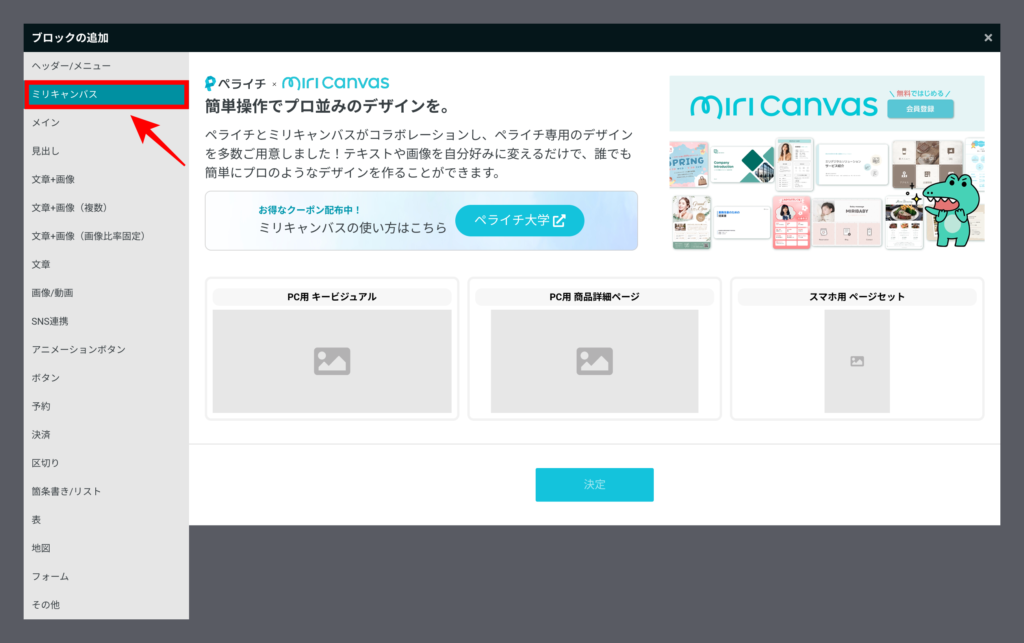Screen dimensions: 1024x643
Task: Choose the 決済 category
Action: click(106, 435)
